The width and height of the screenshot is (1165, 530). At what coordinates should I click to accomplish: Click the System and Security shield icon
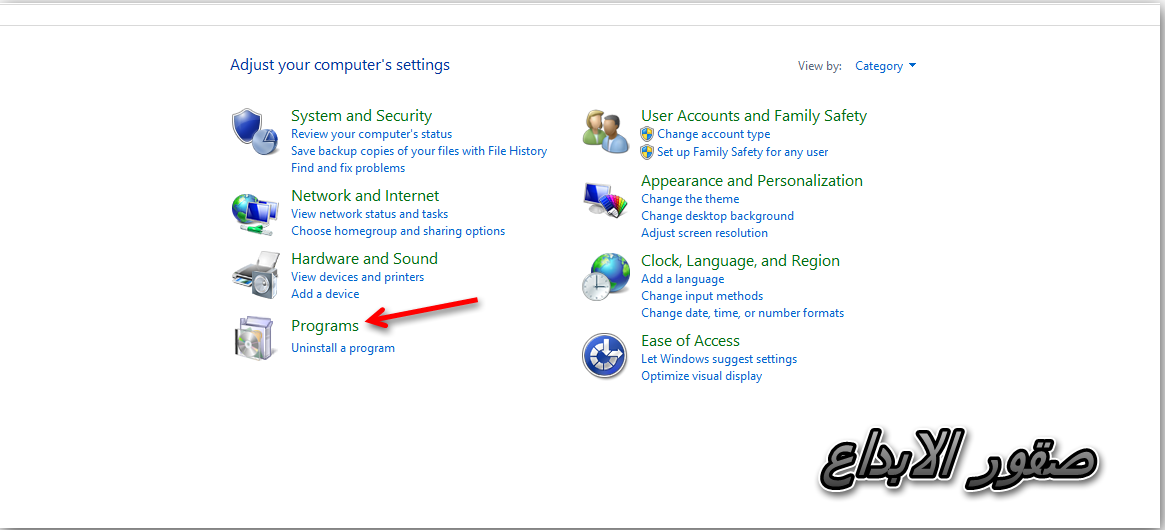[255, 132]
